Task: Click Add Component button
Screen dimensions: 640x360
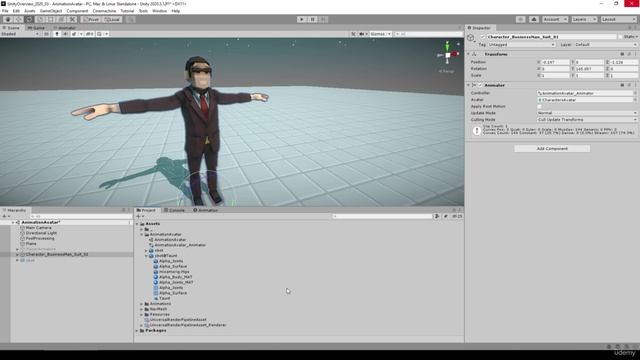Action: click(x=552, y=149)
